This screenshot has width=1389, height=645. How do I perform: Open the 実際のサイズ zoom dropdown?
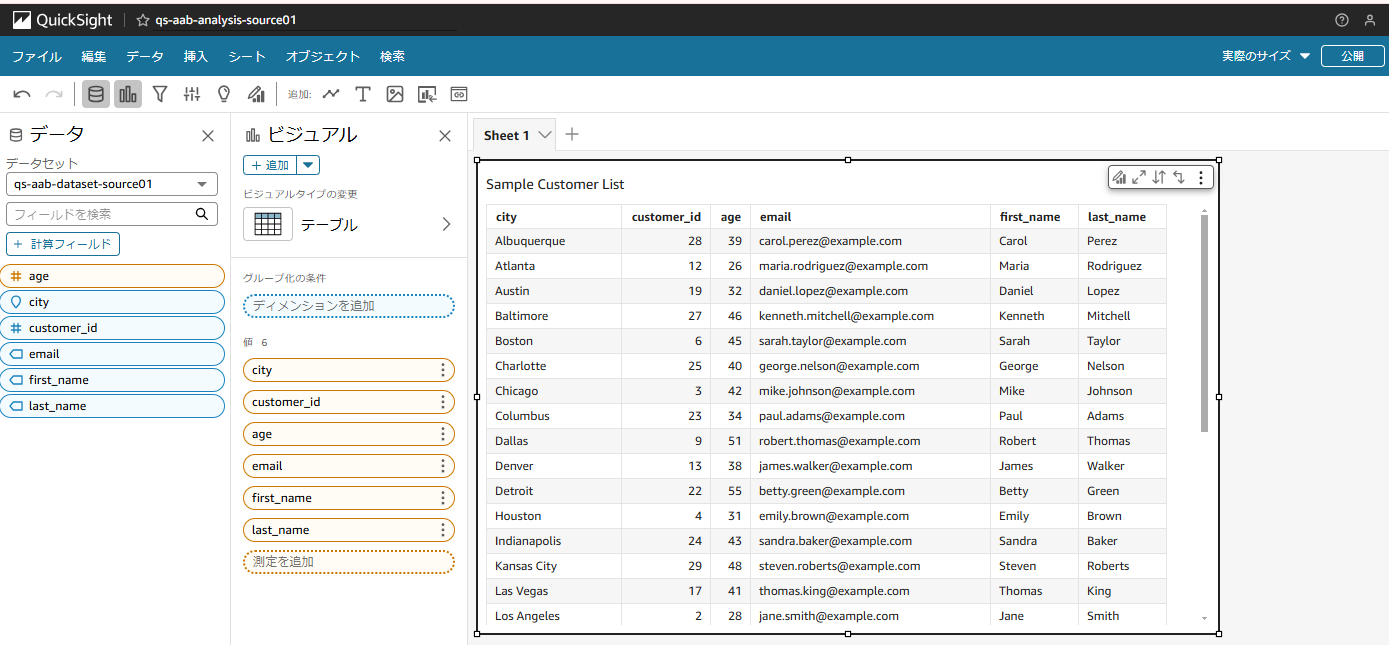[x=1266, y=56]
